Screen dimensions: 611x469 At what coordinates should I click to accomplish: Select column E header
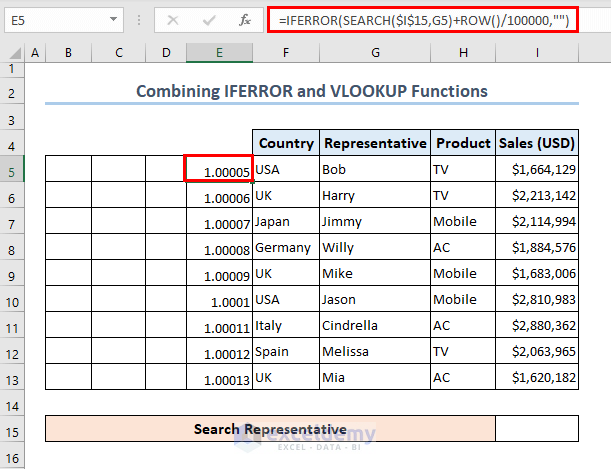[219, 52]
